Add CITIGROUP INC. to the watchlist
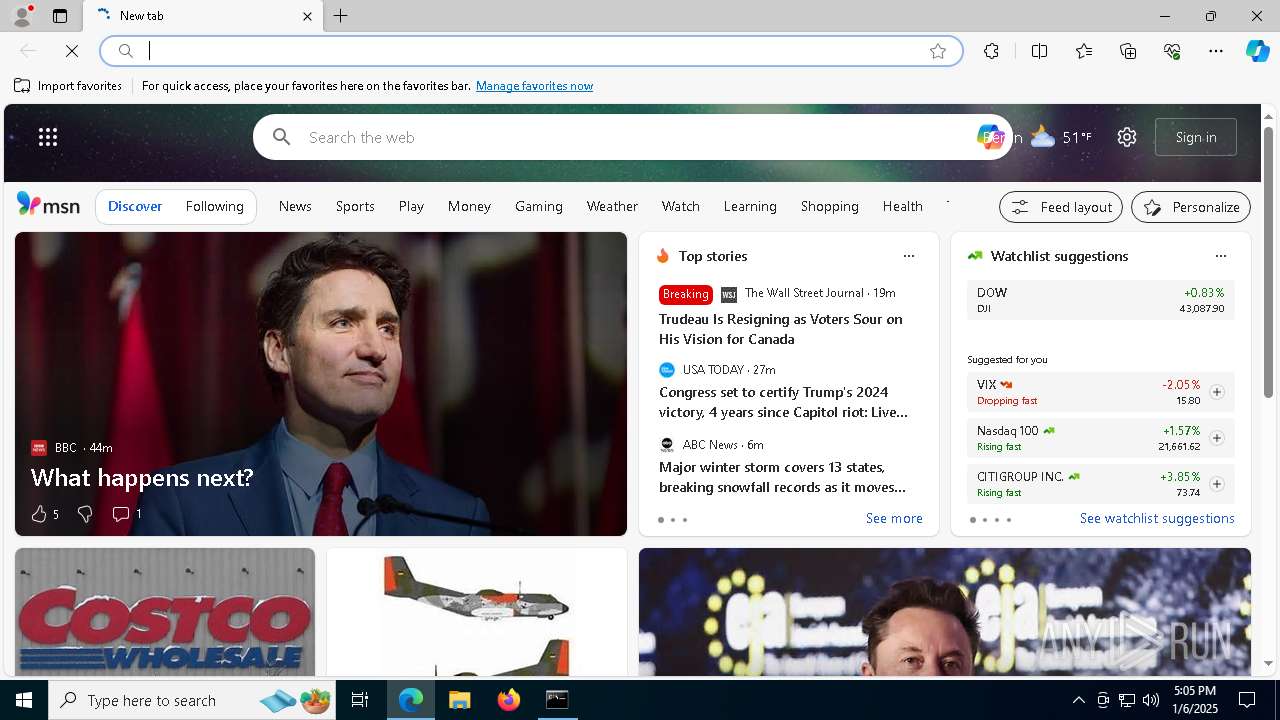 1217,484
